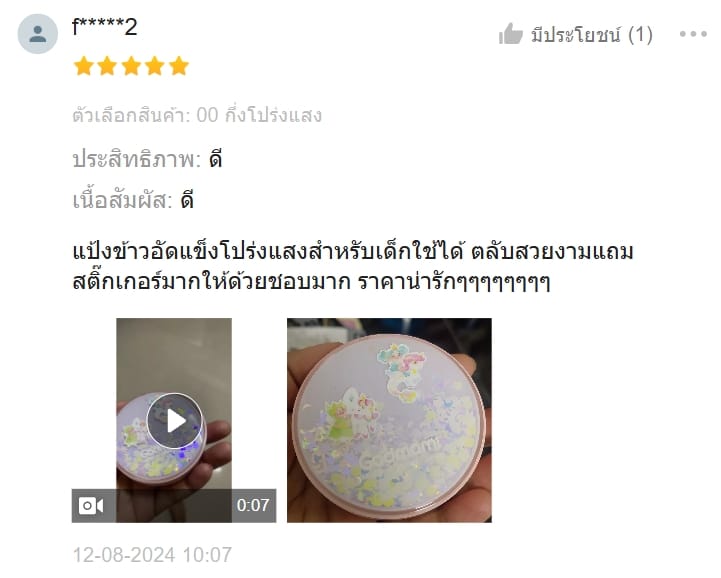Select the fifth rating star

pos(179,66)
